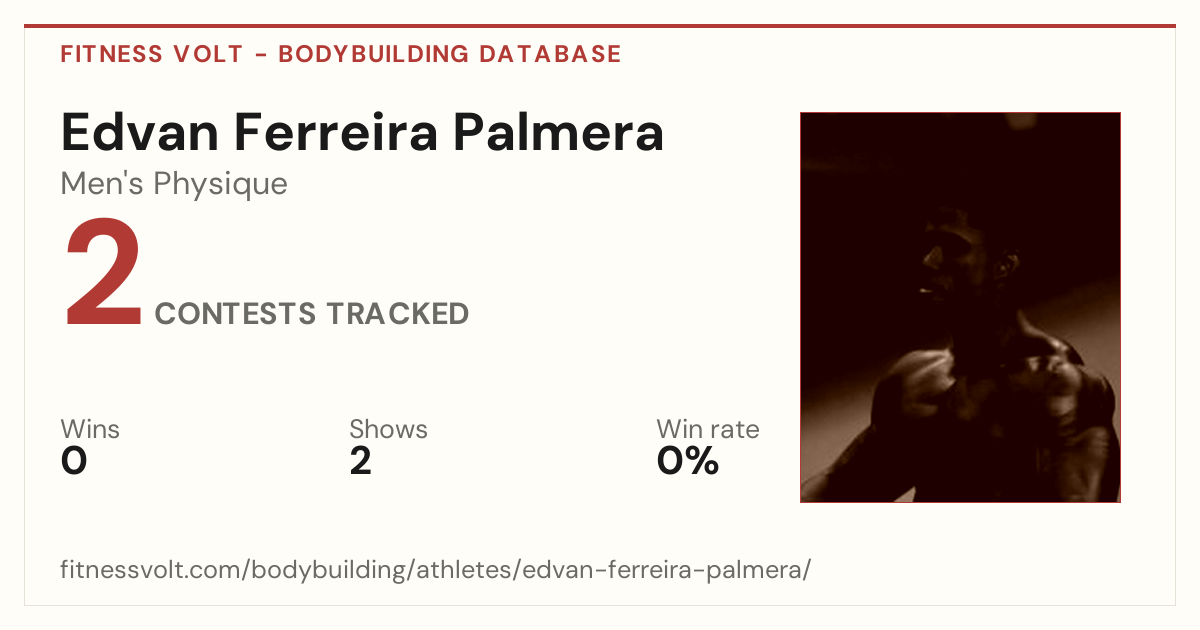Screen dimensions: 1200x630
Task: Click the athlete photo thumbnail
Action: 960,307
